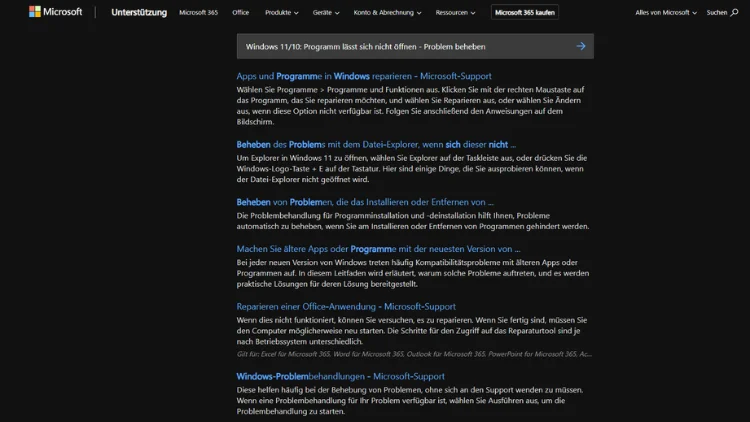The width and height of the screenshot is (750, 422).
Task: Open the Microsoft 365 menu item
Action: point(198,12)
